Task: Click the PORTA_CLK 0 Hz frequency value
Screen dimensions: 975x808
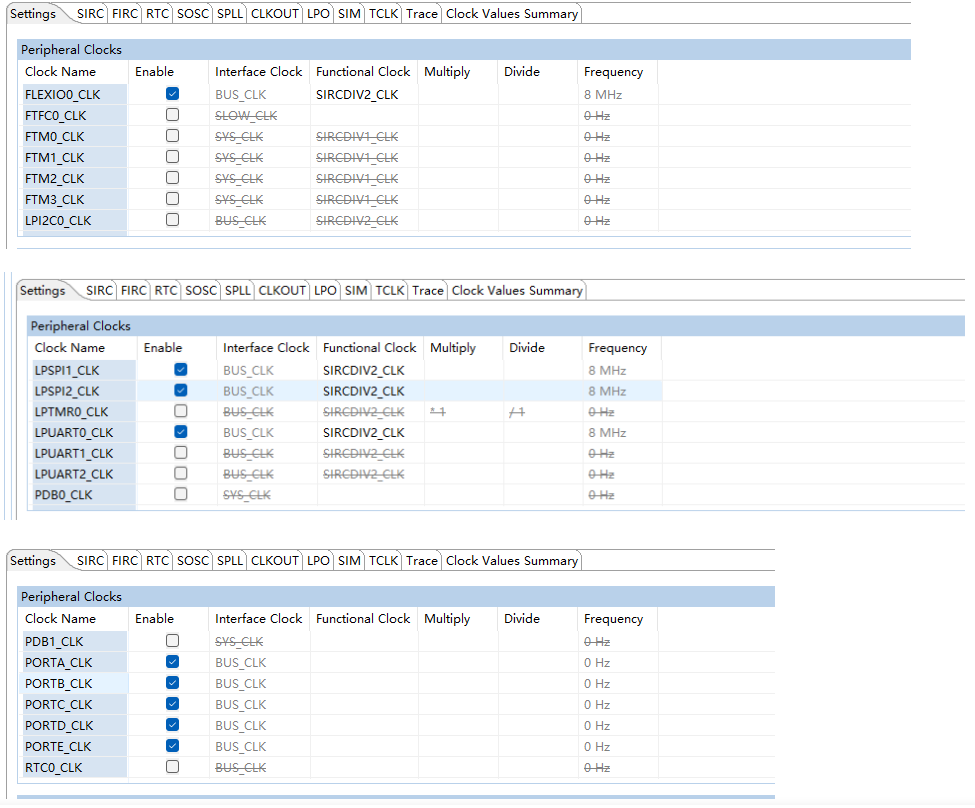Action: (x=597, y=662)
